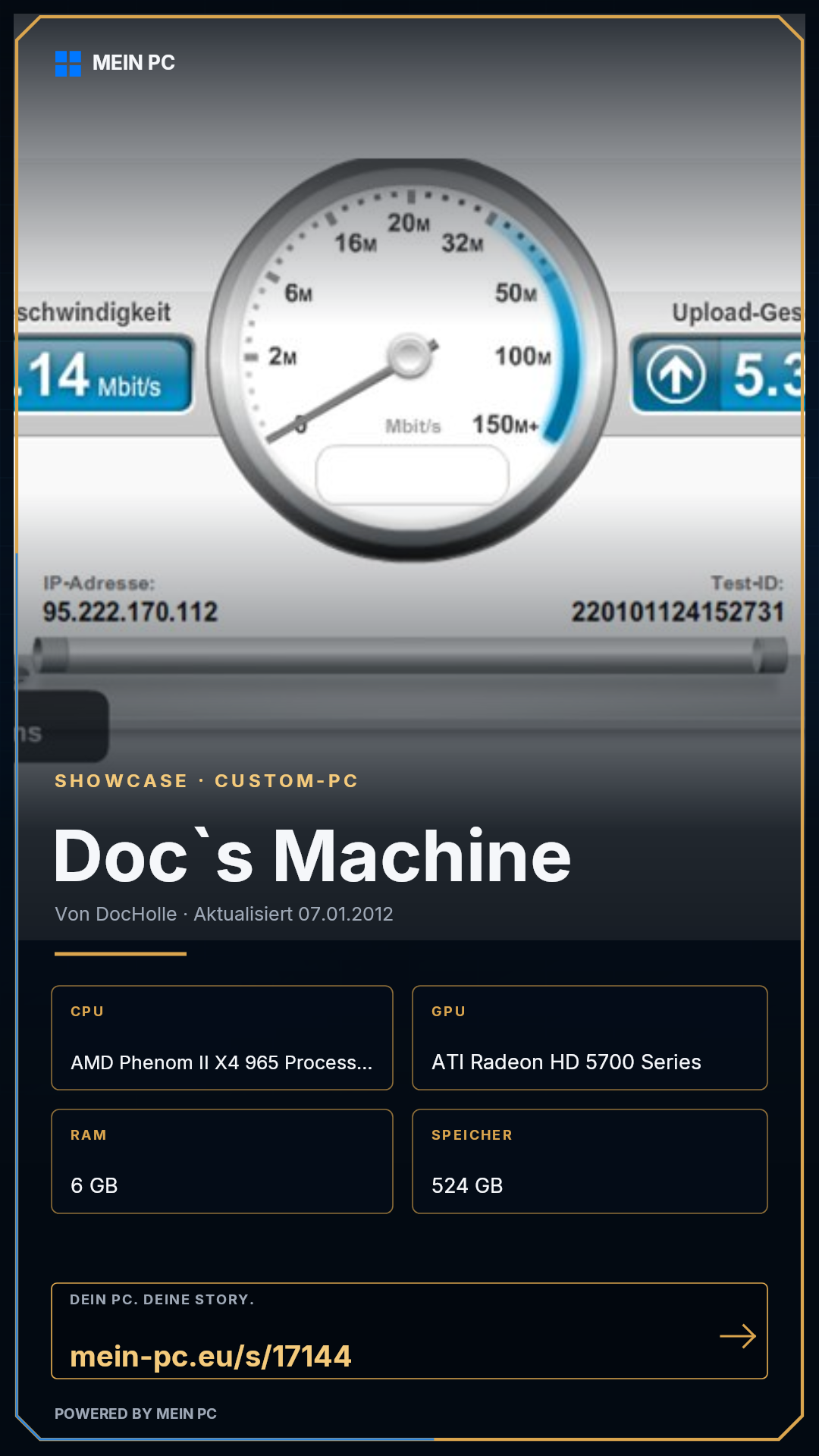Click the SHOWCASE · CUSTOM-PC label
The width and height of the screenshot is (819, 1456).
coord(206,781)
